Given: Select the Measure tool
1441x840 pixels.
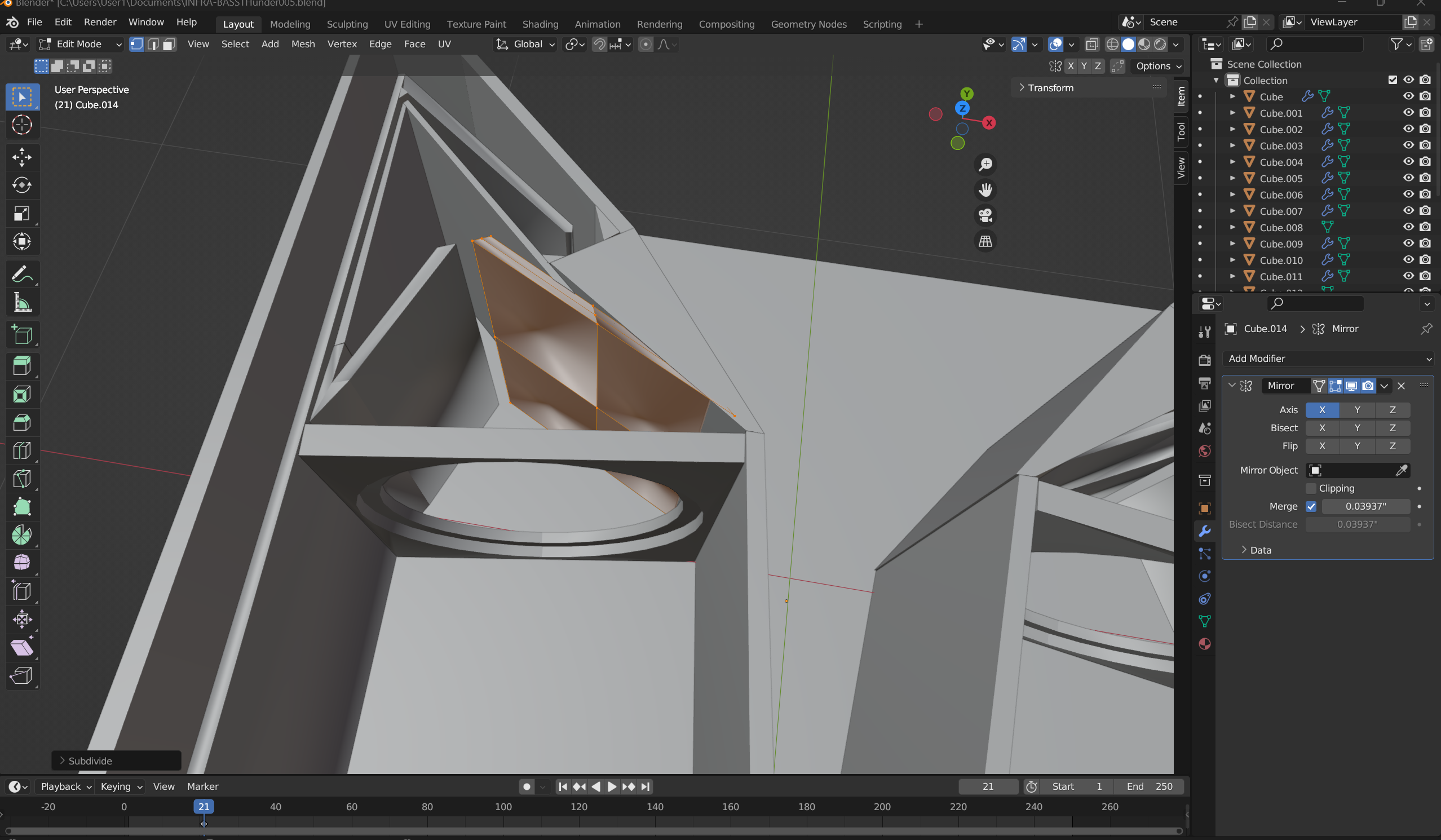Looking at the screenshot, I should pyautogui.click(x=22, y=303).
